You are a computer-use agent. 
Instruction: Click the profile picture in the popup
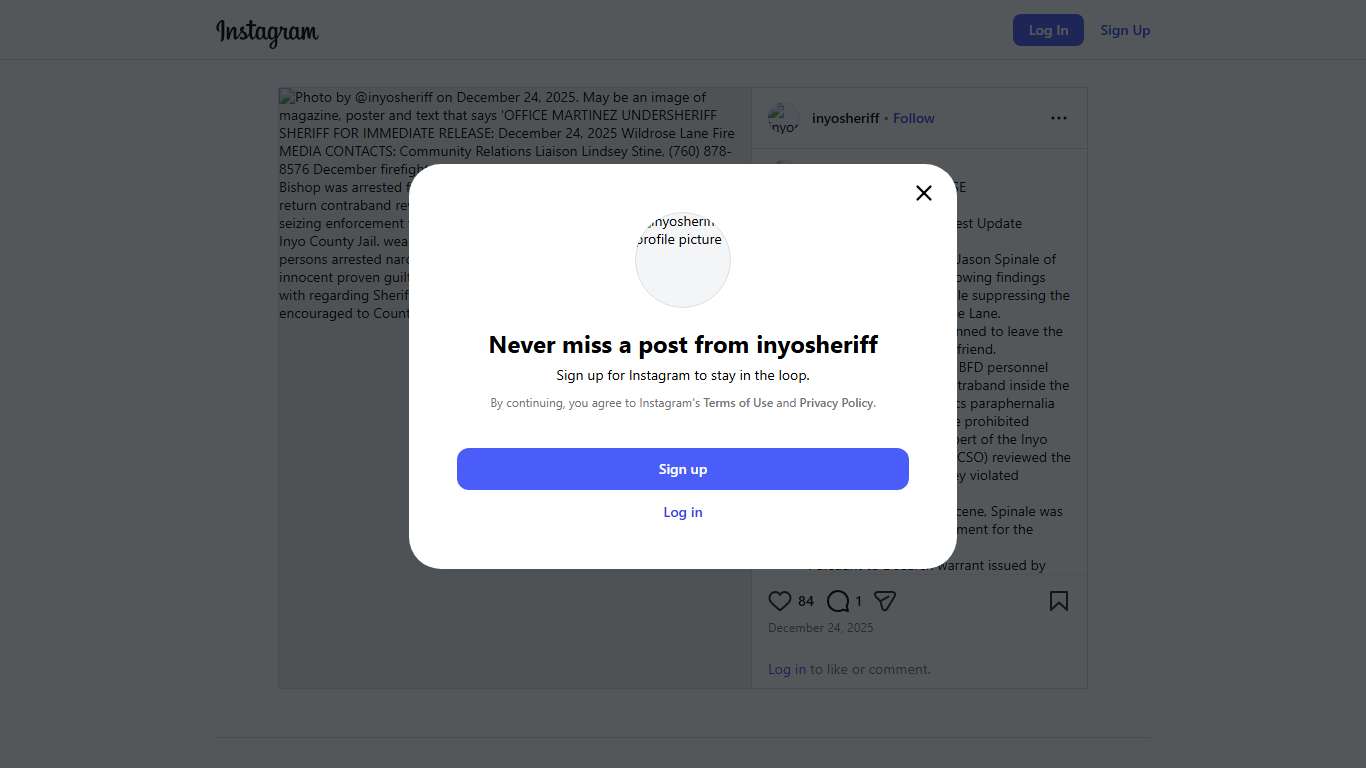click(683, 259)
